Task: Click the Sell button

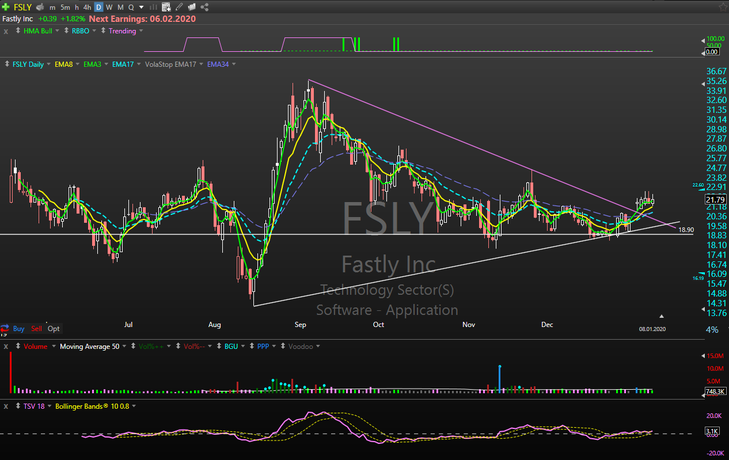Action: pyautogui.click(x=36, y=329)
